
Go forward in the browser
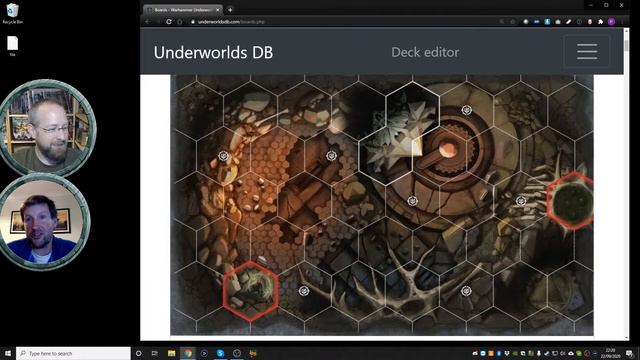point(158,22)
